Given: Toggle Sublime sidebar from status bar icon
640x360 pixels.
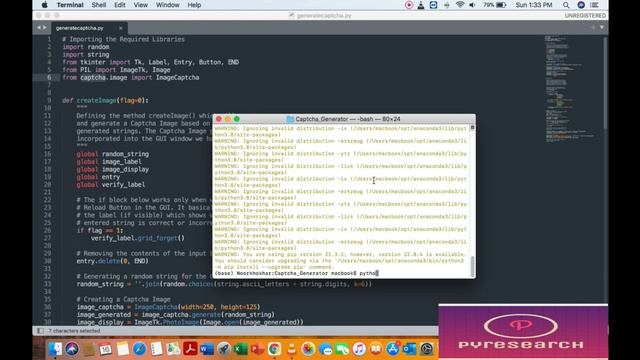Looking at the screenshot, I should [x=40, y=331].
